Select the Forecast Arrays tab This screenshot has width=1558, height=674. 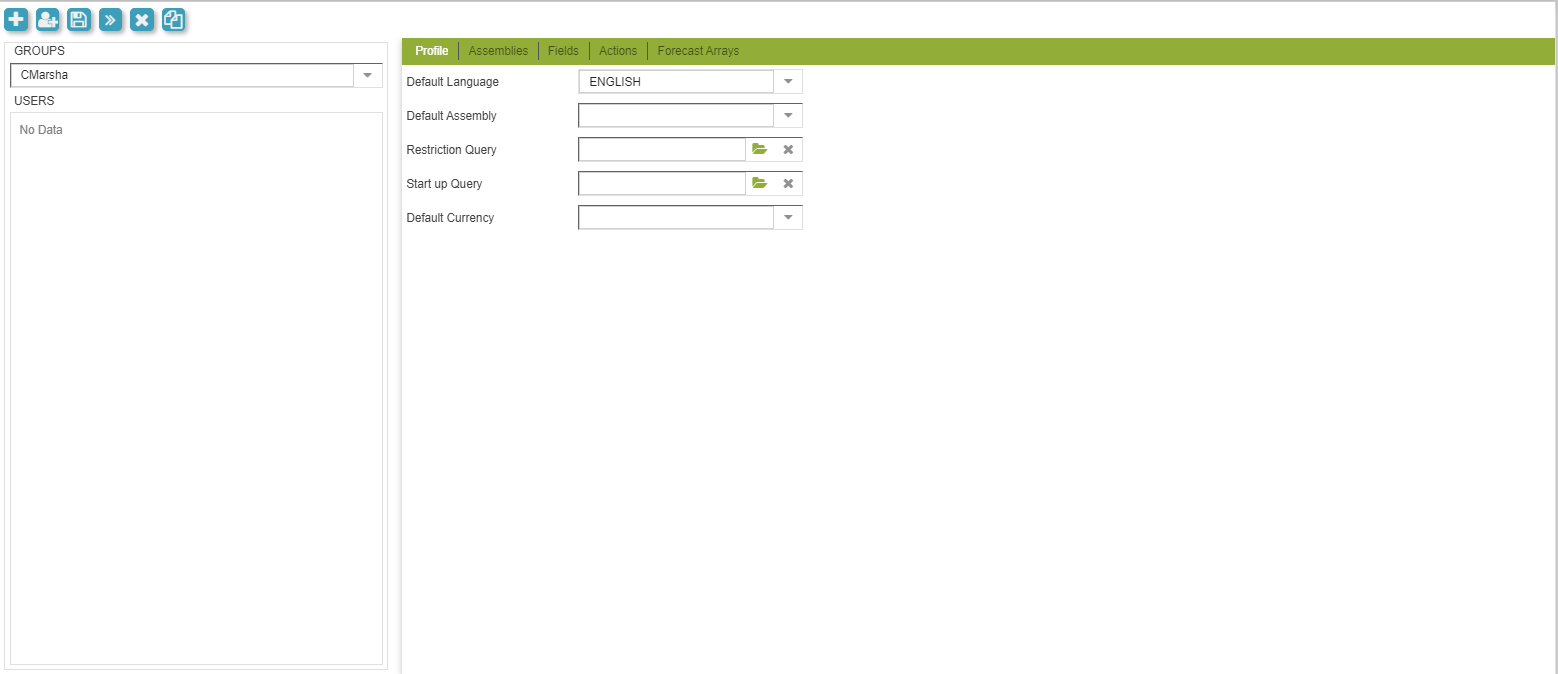coord(698,51)
